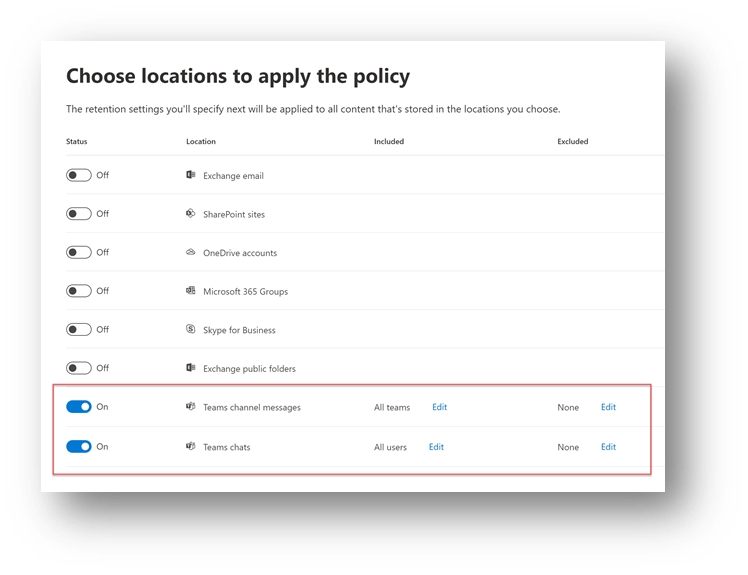The width and height of the screenshot is (748, 575).
Task: Edit included users for Teams chats
Action: pos(436,447)
